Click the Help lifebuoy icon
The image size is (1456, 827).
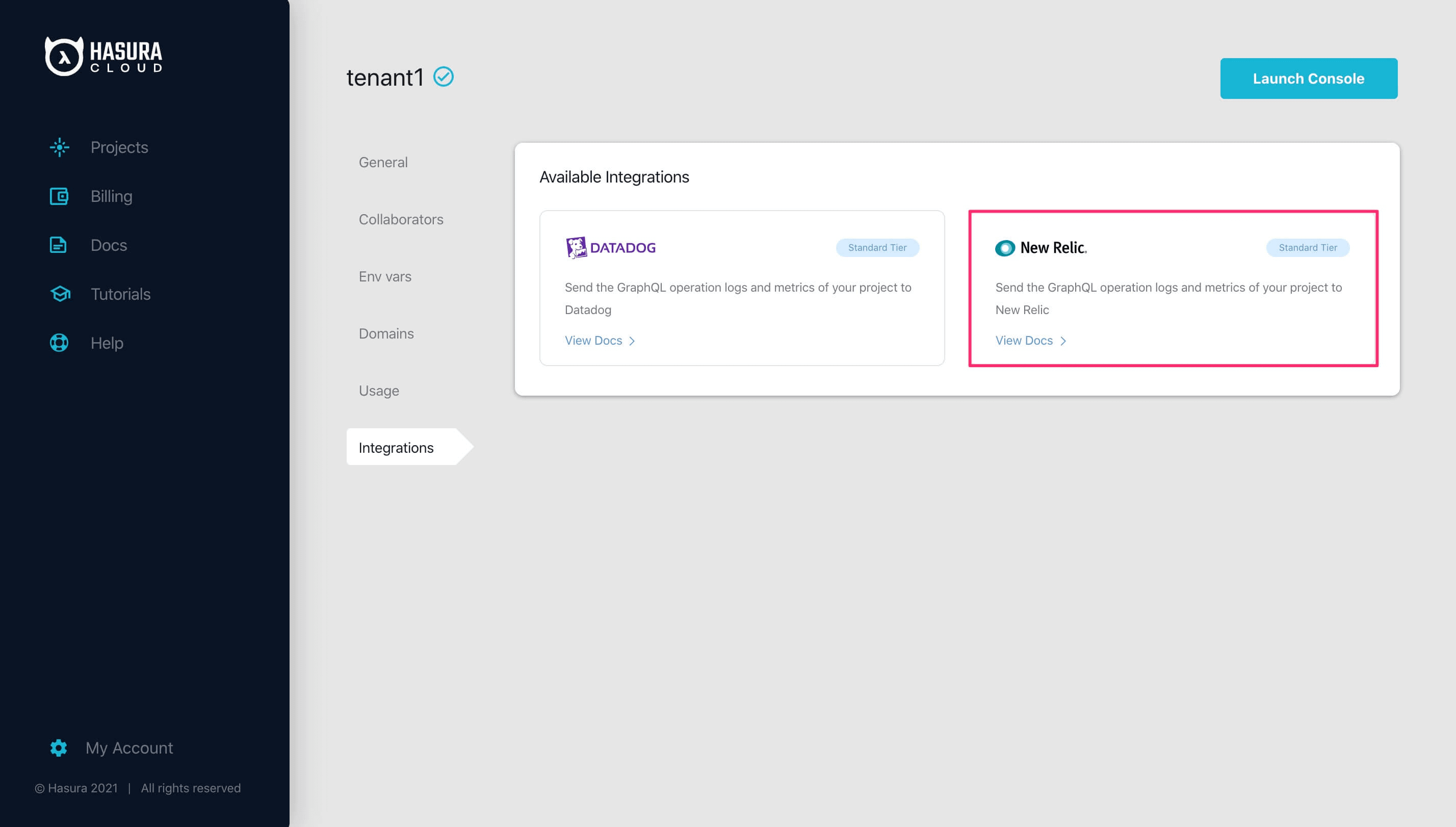tap(59, 343)
